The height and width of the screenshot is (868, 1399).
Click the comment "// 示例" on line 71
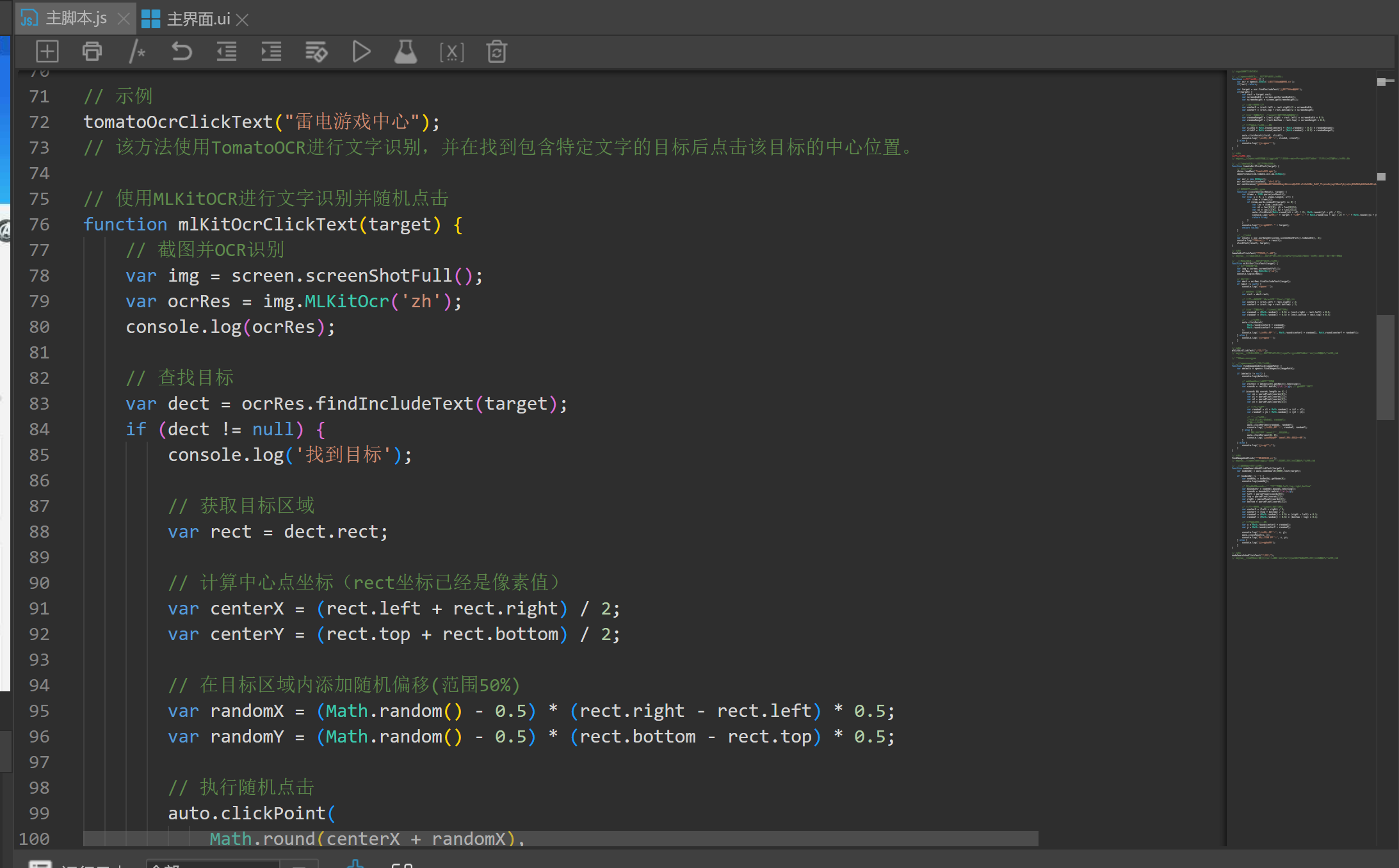click(x=118, y=97)
